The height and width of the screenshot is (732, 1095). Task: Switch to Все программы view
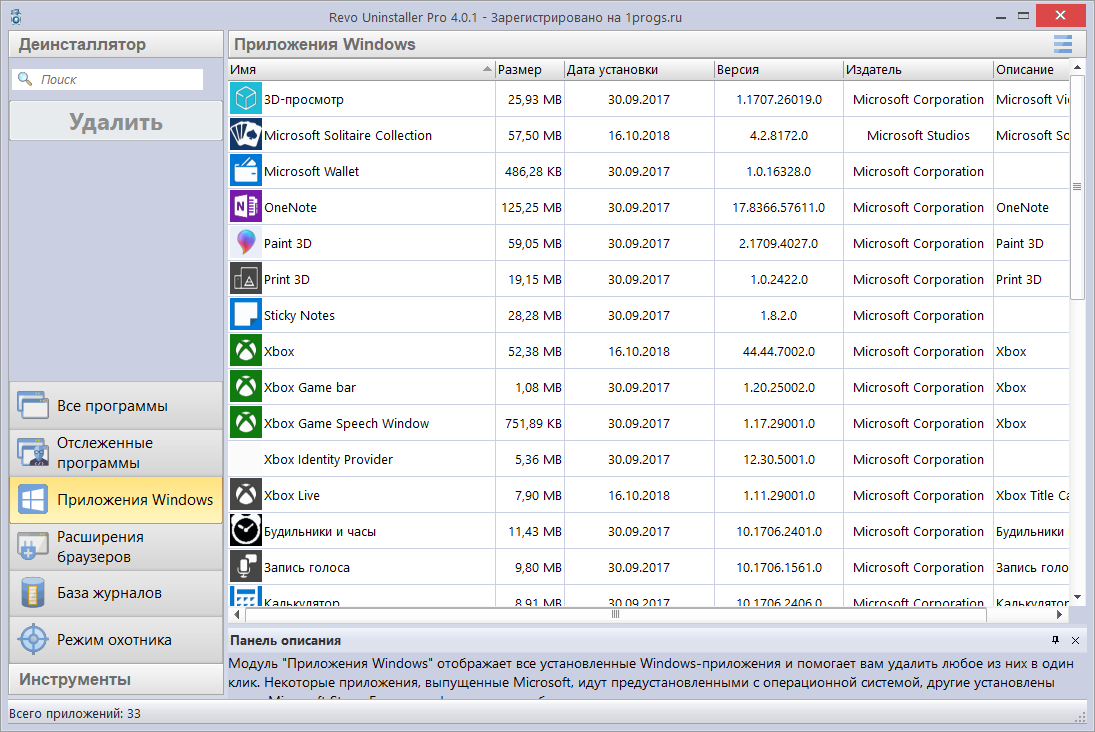pos(115,407)
